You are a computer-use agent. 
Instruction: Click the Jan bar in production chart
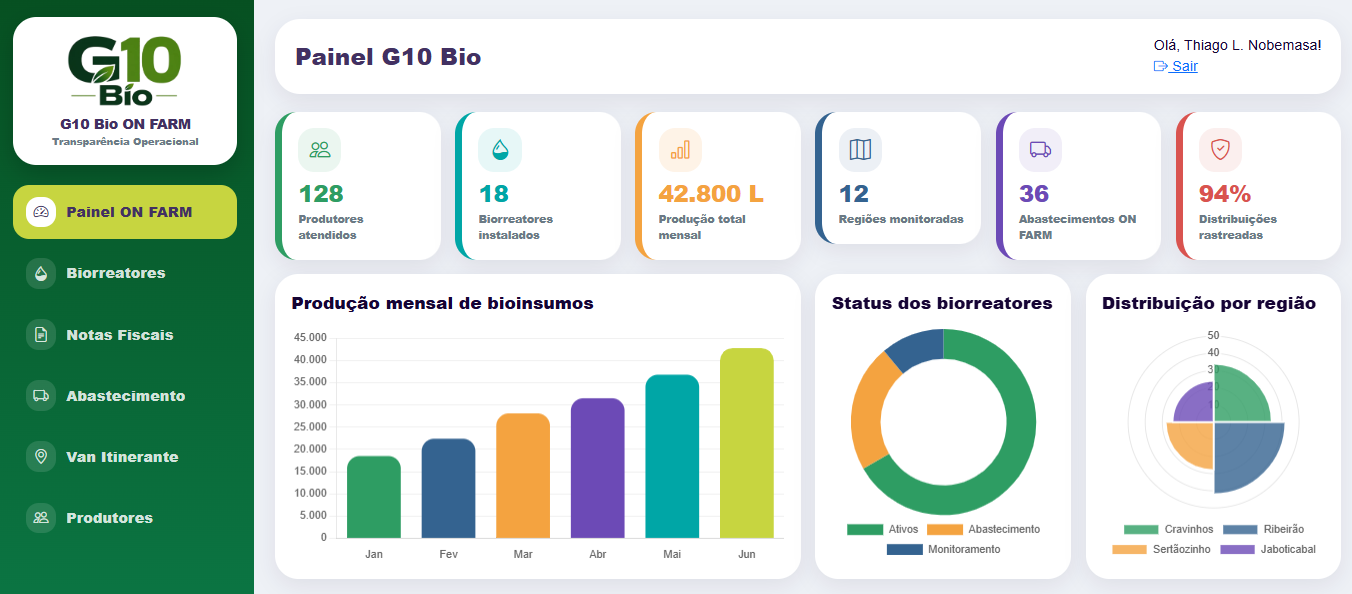tap(374, 497)
